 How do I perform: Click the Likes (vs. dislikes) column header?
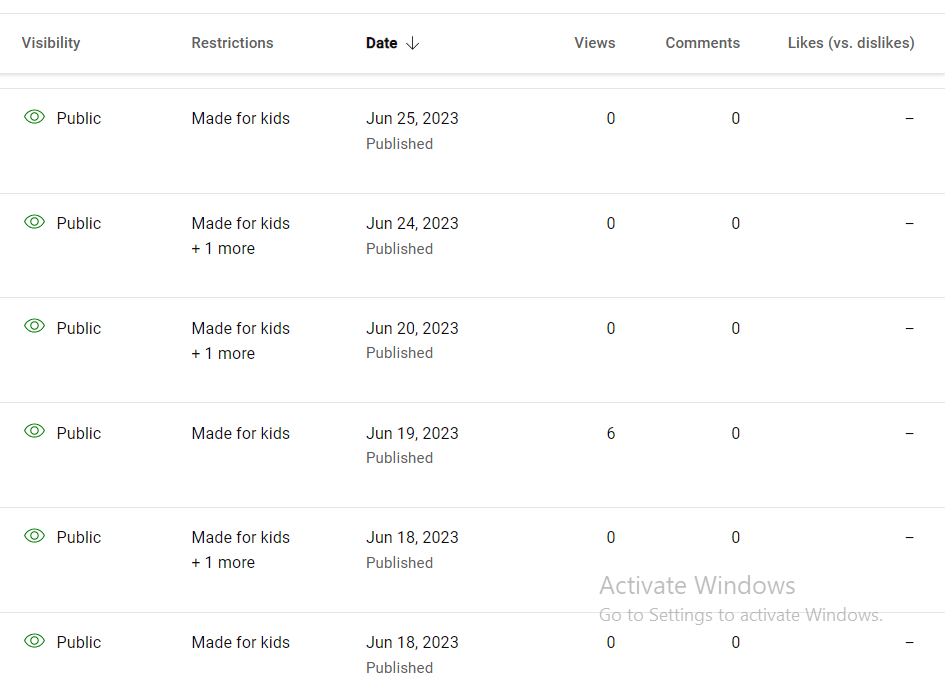[x=851, y=43]
